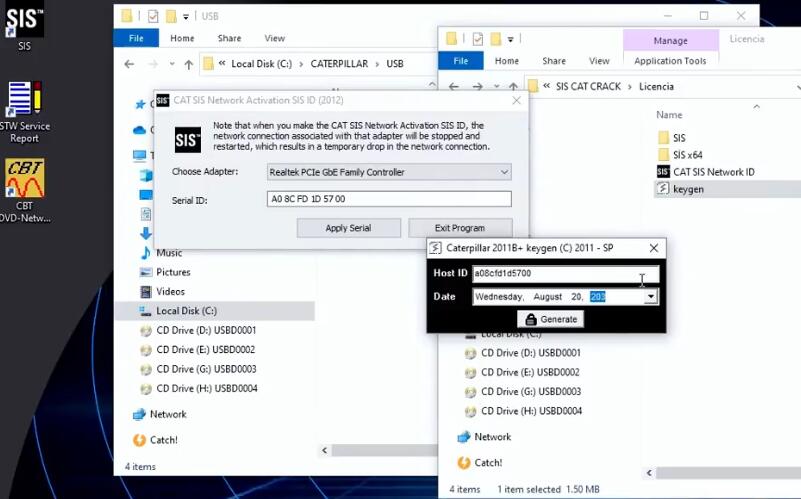
Task: Open the View tab in USB window
Action: (274, 38)
